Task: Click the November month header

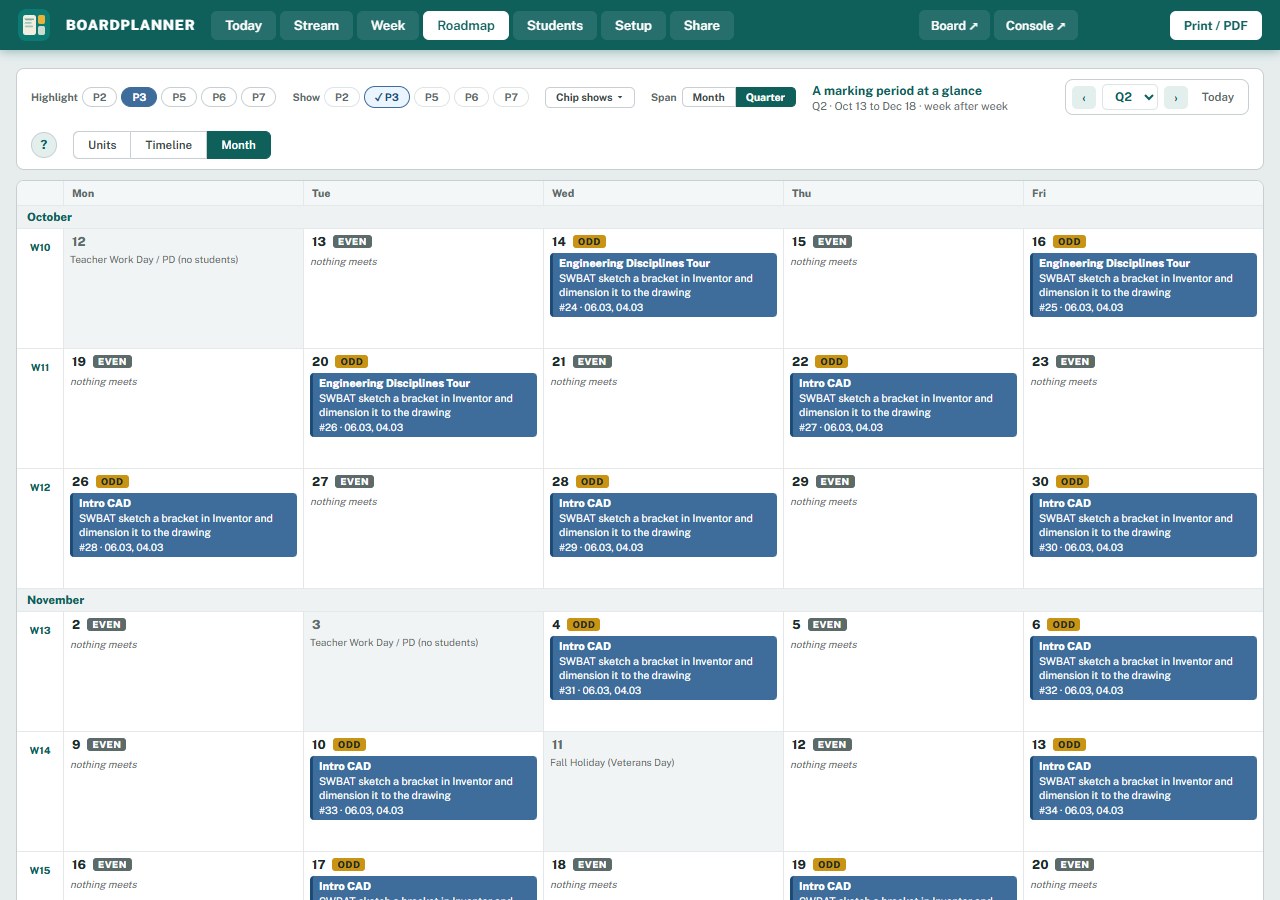Action: tap(56, 600)
